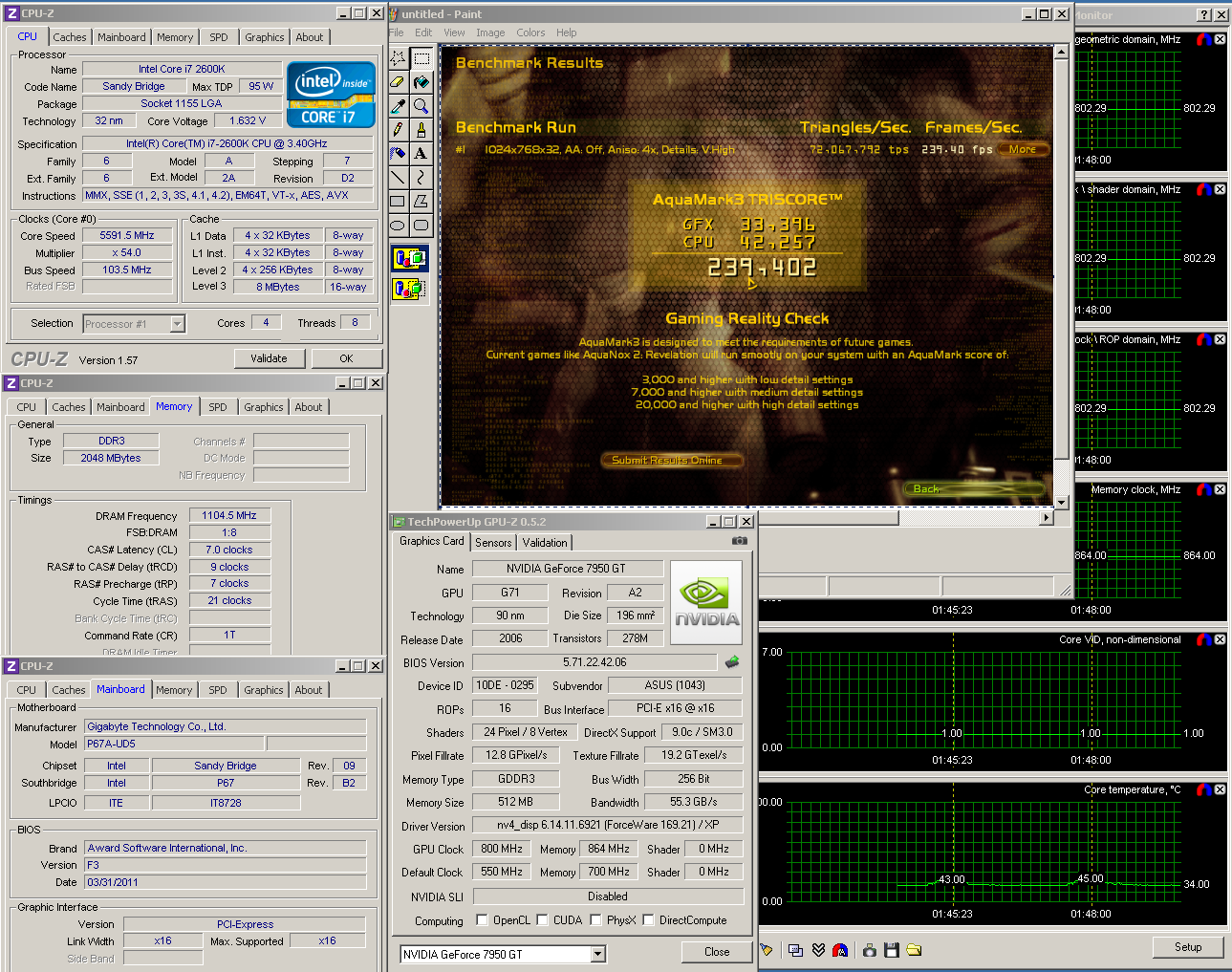Image resolution: width=1232 pixels, height=972 pixels.
Task: Open the Colors menu in Paint
Action: point(530,32)
